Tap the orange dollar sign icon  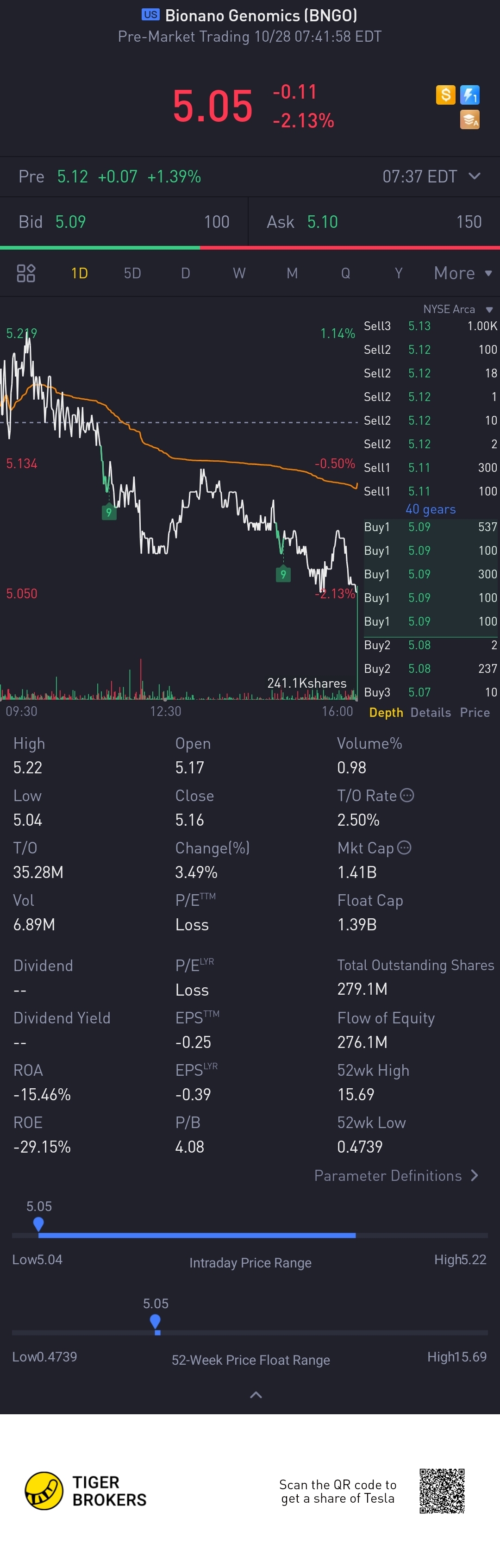click(445, 95)
